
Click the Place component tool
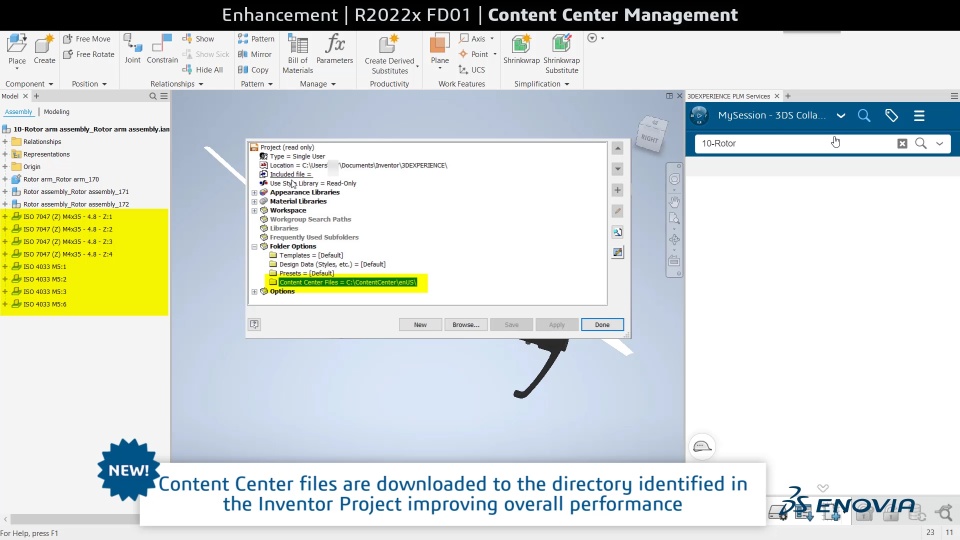tap(17, 50)
